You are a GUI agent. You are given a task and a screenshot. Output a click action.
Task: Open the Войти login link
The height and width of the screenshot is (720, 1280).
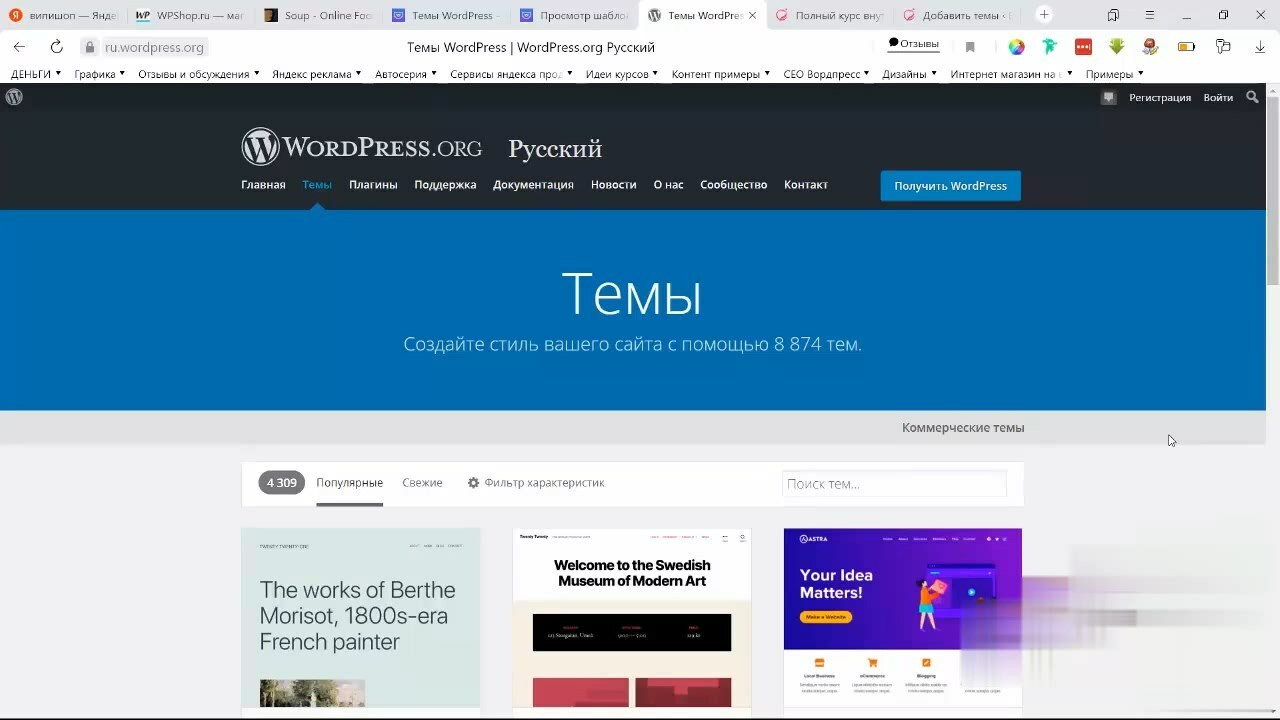tap(1218, 97)
